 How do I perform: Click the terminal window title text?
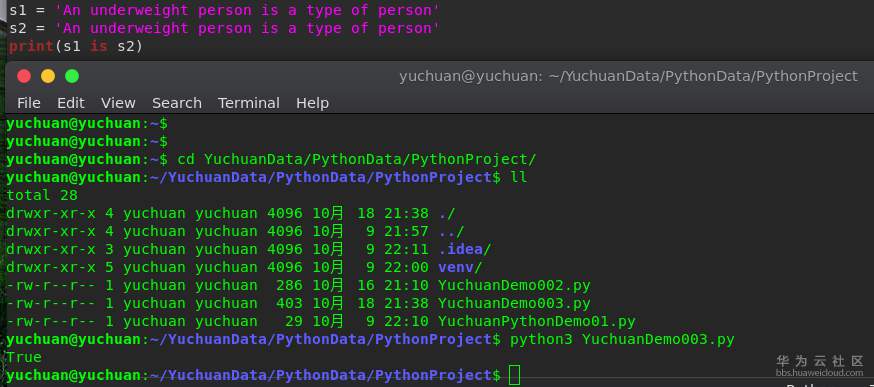tap(628, 76)
